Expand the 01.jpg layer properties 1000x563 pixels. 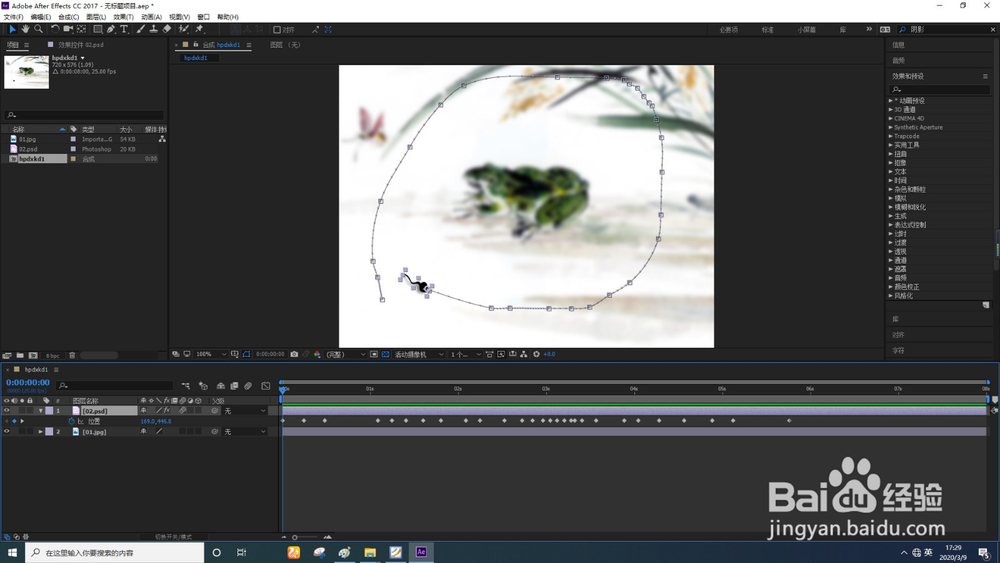click(41, 432)
